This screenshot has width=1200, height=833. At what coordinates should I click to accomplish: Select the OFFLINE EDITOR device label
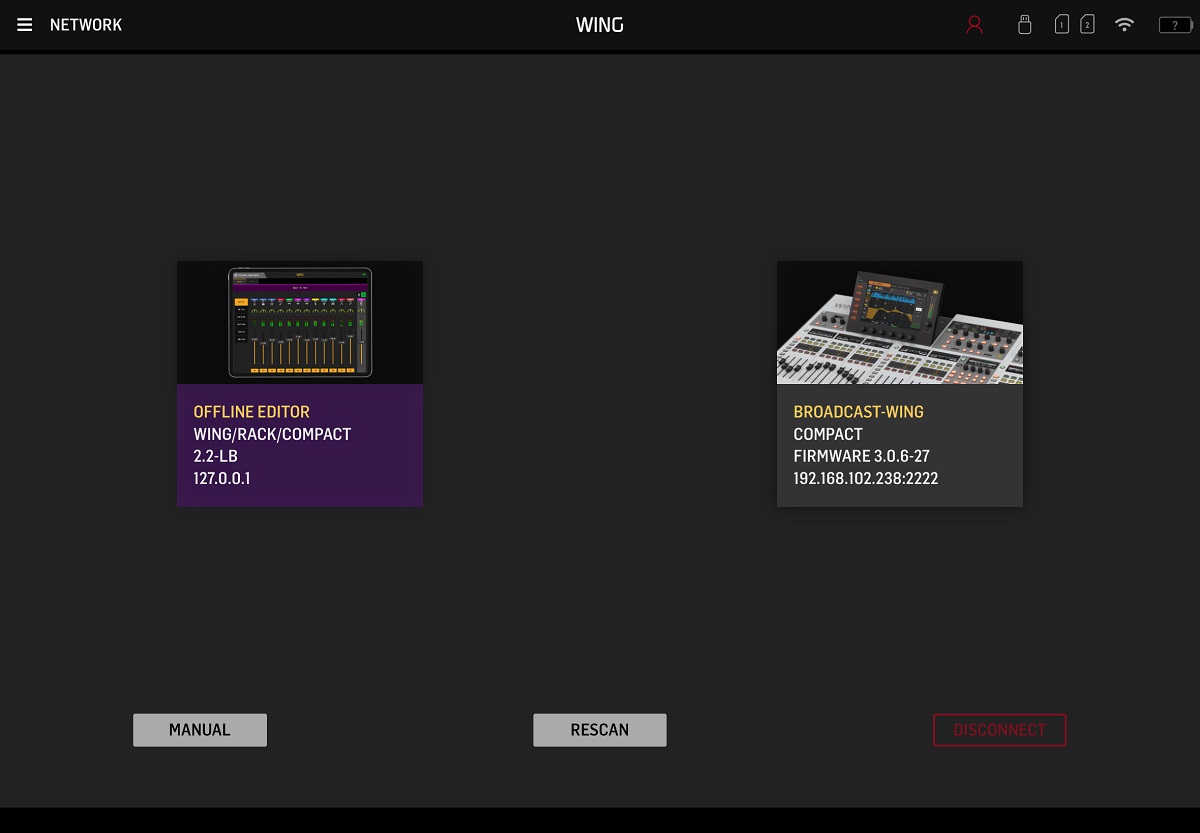pos(252,412)
